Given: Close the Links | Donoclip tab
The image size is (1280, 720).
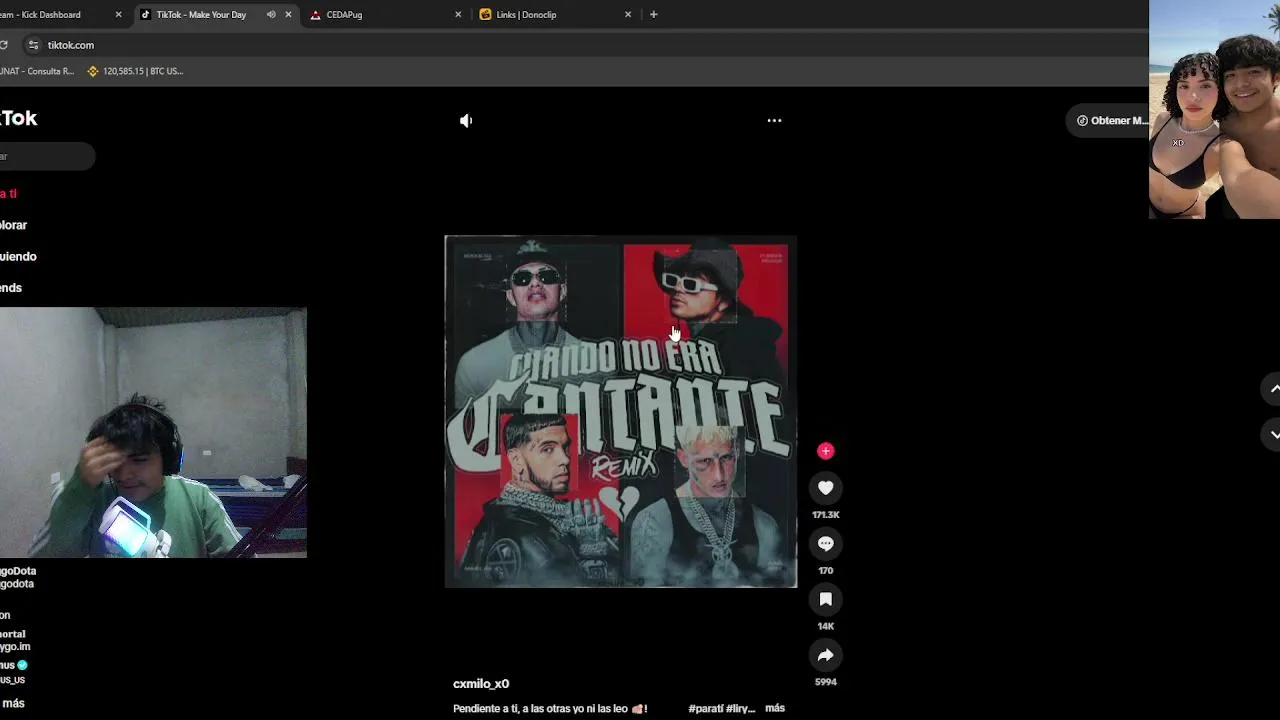Looking at the screenshot, I should click(628, 15).
